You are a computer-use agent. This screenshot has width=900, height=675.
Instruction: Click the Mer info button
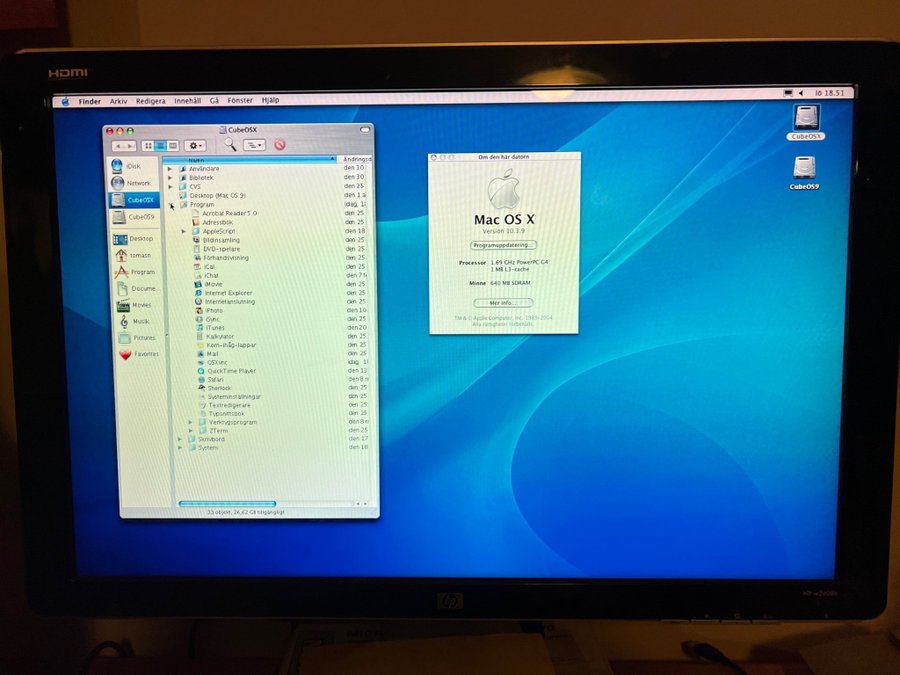pyautogui.click(x=504, y=302)
